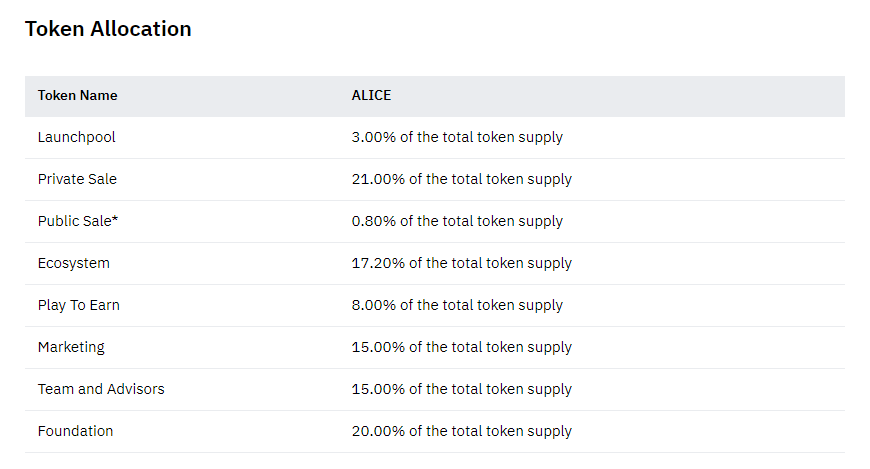Click the asterisk footnote marker after Public Sale
Image resolution: width=870 pixels, height=469 pixels.
click(116, 220)
